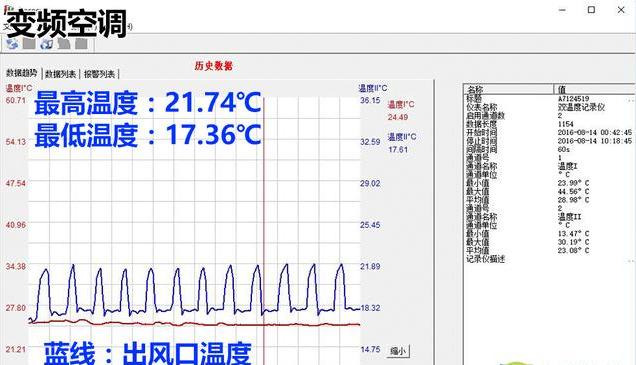Open the 数据列表 tab
636x365 pixels.
pos(60,74)
